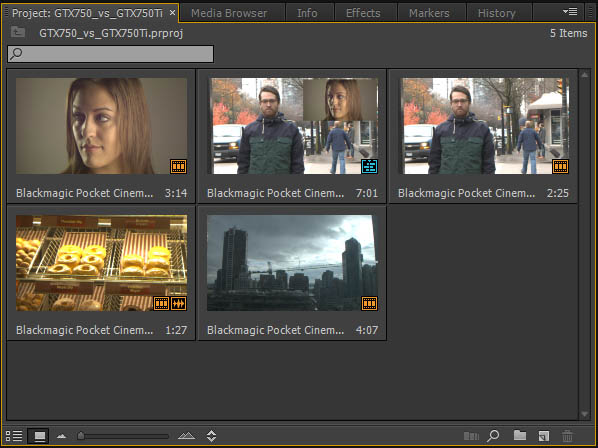Create a New Bin folder icon

520,435
